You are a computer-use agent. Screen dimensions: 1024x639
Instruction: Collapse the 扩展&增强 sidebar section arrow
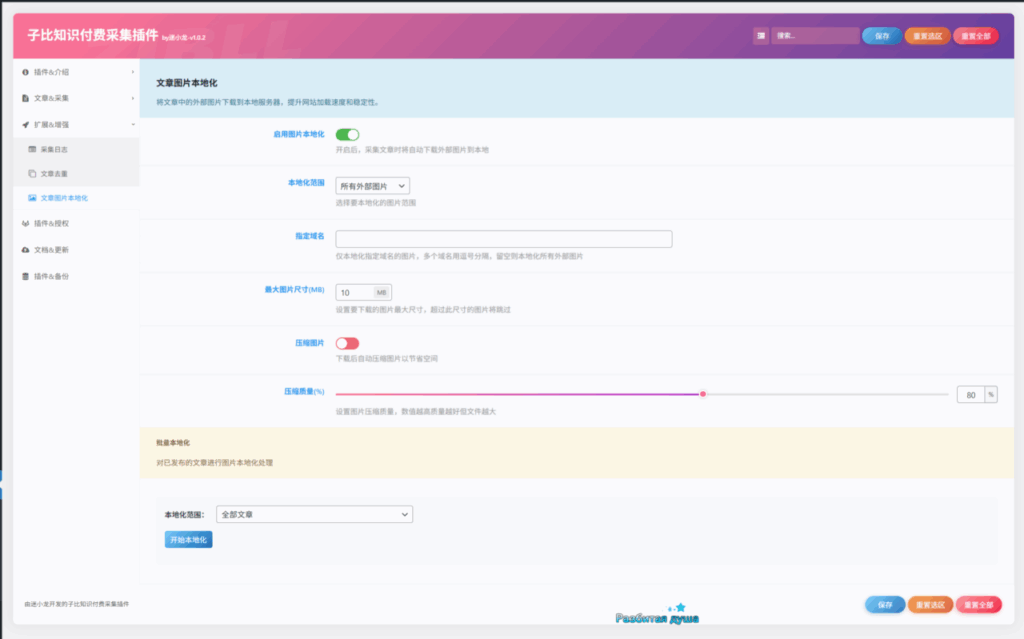click(x=133, y=125)
